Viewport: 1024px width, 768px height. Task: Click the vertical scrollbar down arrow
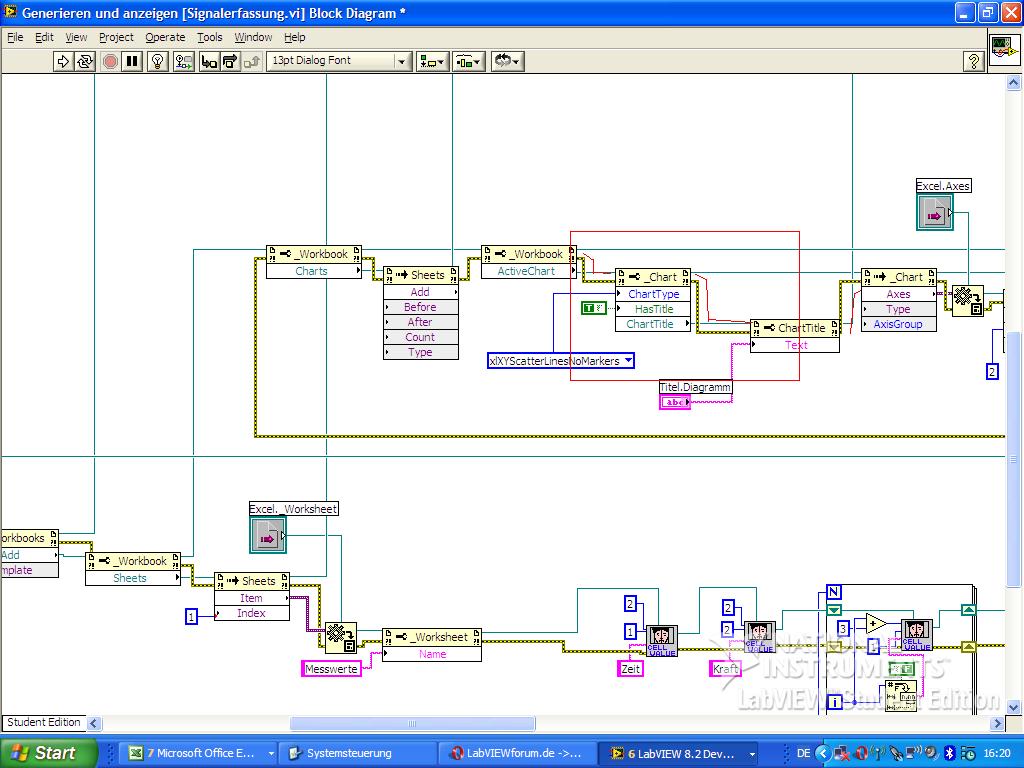[1014, 707]
